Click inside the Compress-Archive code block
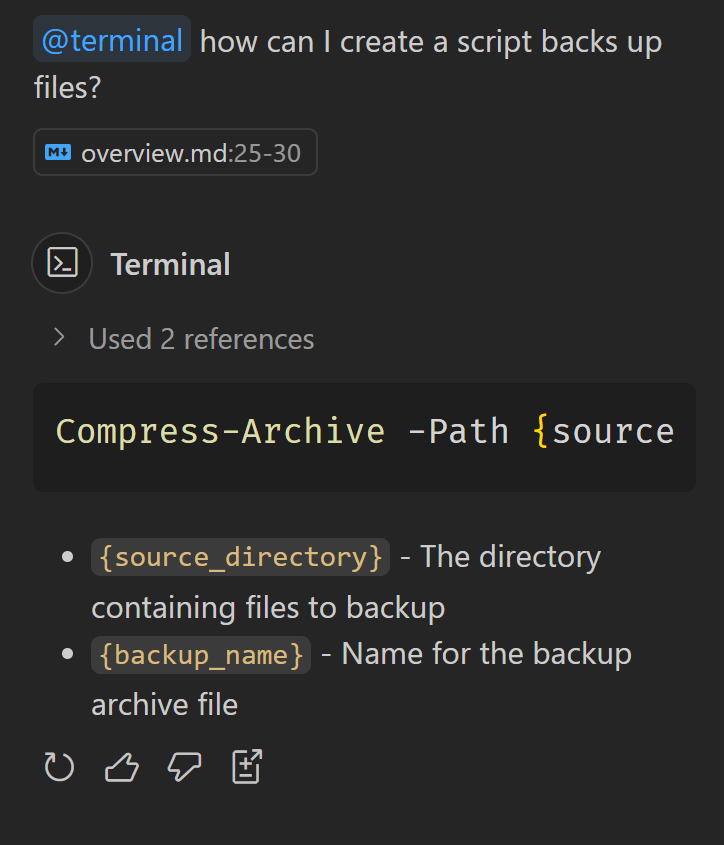The width and height of the screenshot is (724, 845). coord(364,437)
